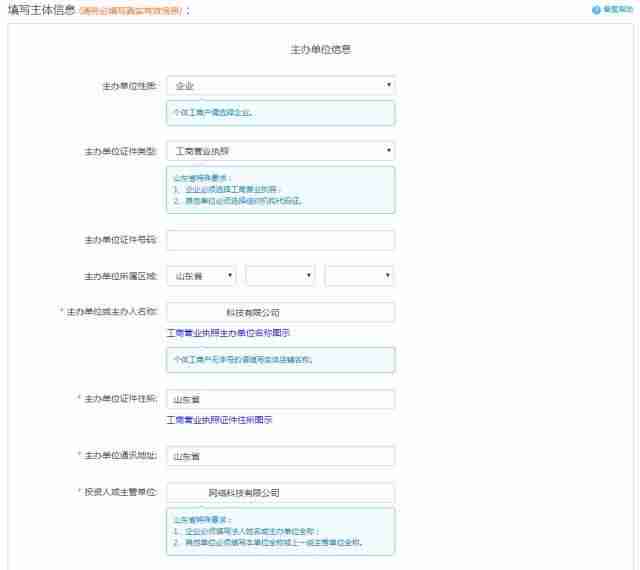This screenshot has height=570, width=640.
Task: Click the hint about 个体工商户无字号 name
Action: [x=243, y=360]
